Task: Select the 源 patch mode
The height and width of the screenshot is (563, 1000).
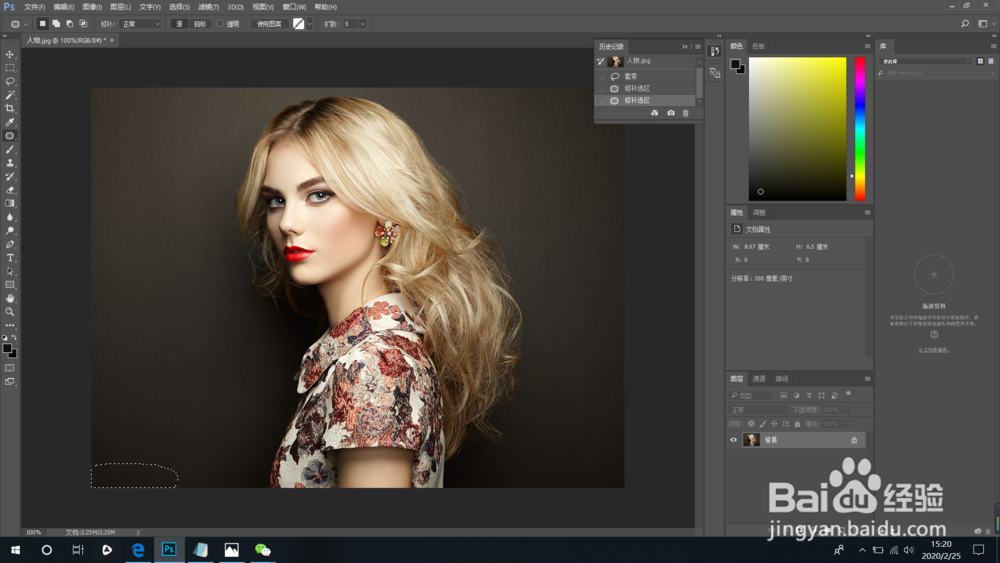Action: (179, 24)
